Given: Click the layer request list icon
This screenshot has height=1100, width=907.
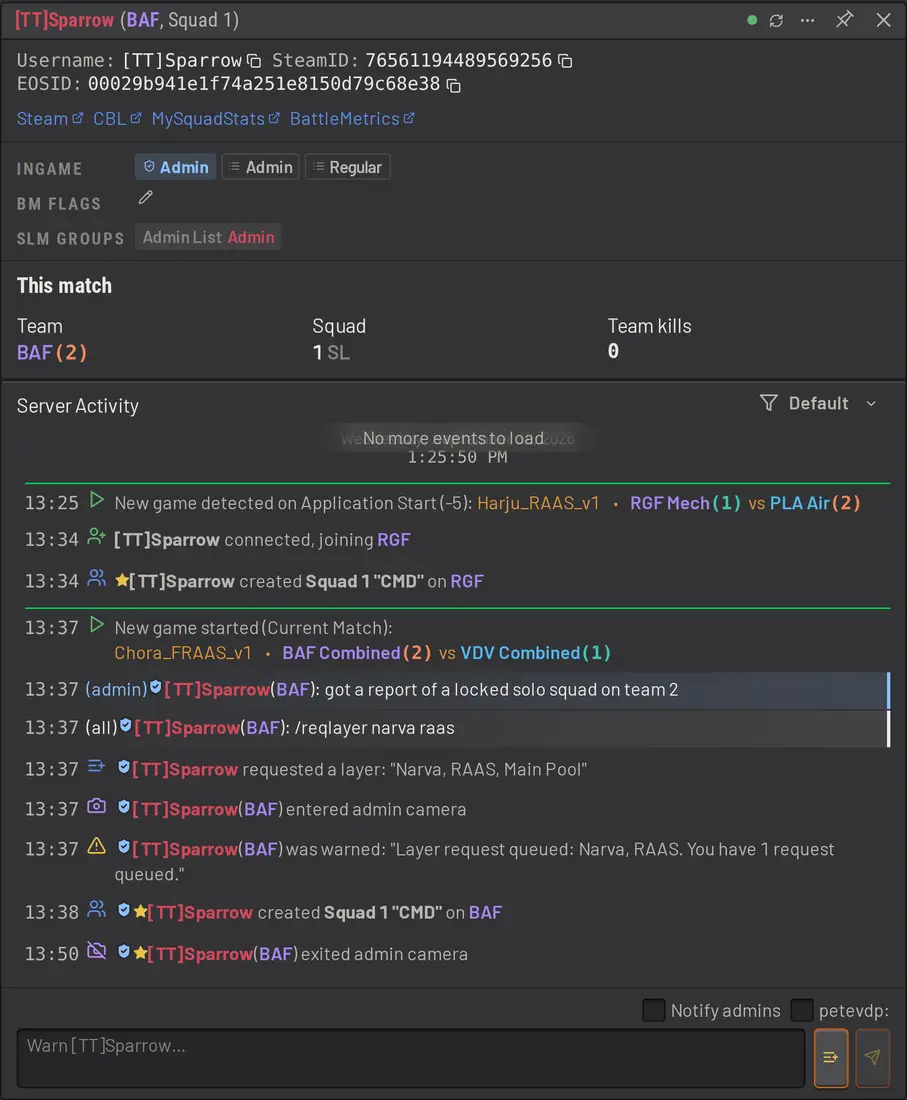Looking at the screenshot, I should tap(96, 767).
